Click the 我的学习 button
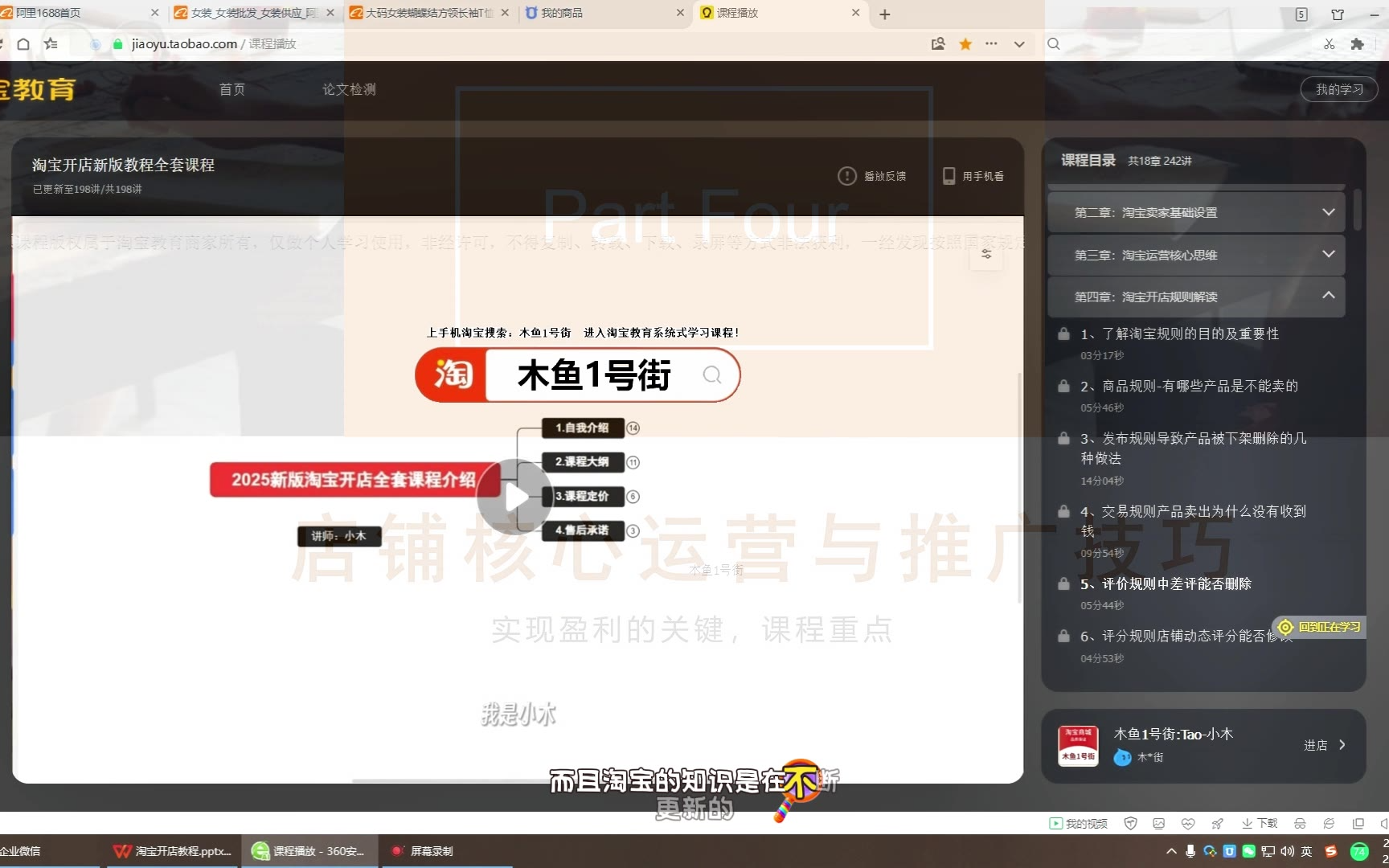The image size is (1389, 868). click(1338, 89)
